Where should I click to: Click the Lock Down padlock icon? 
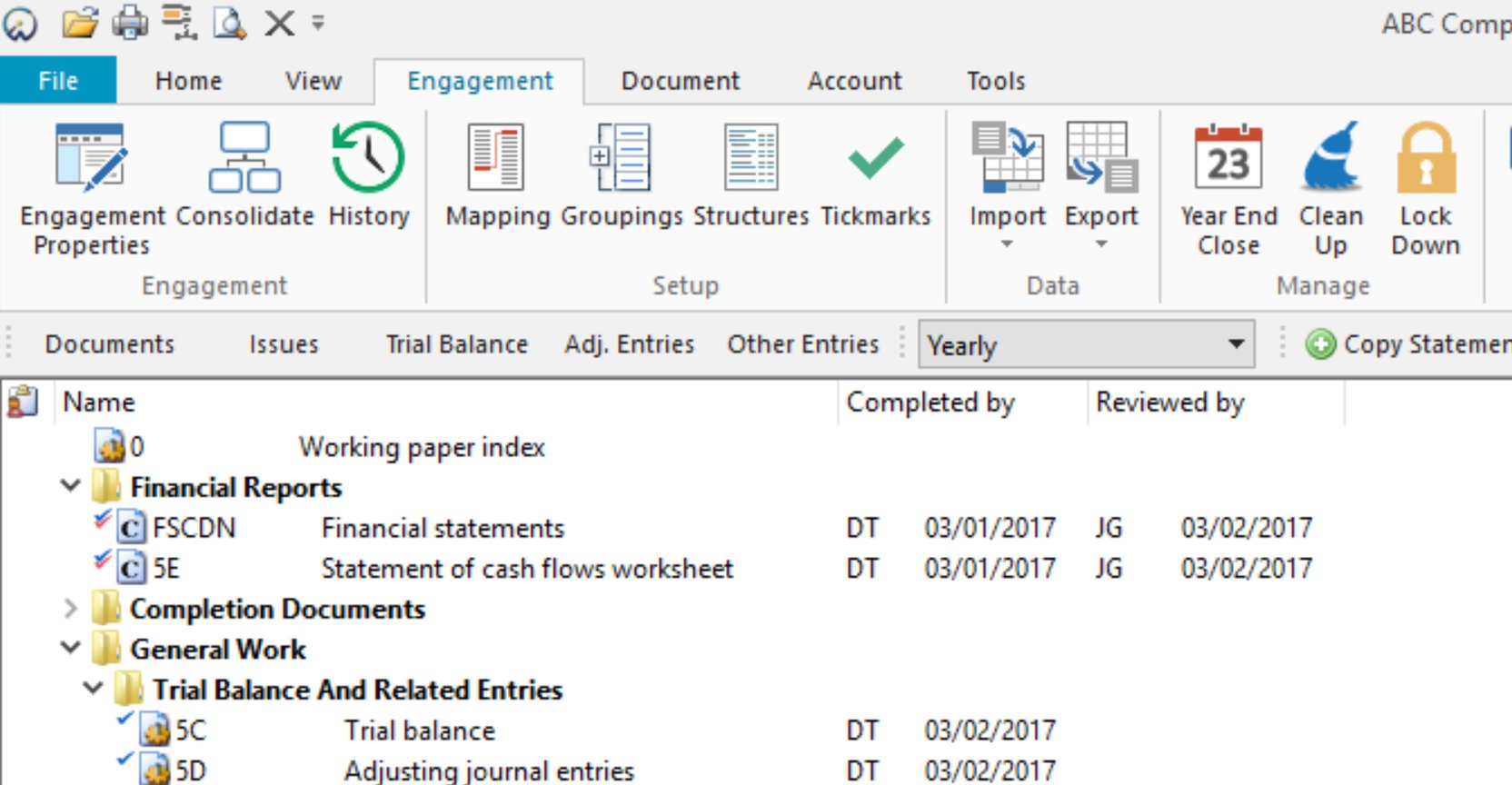click(1425, 158)
